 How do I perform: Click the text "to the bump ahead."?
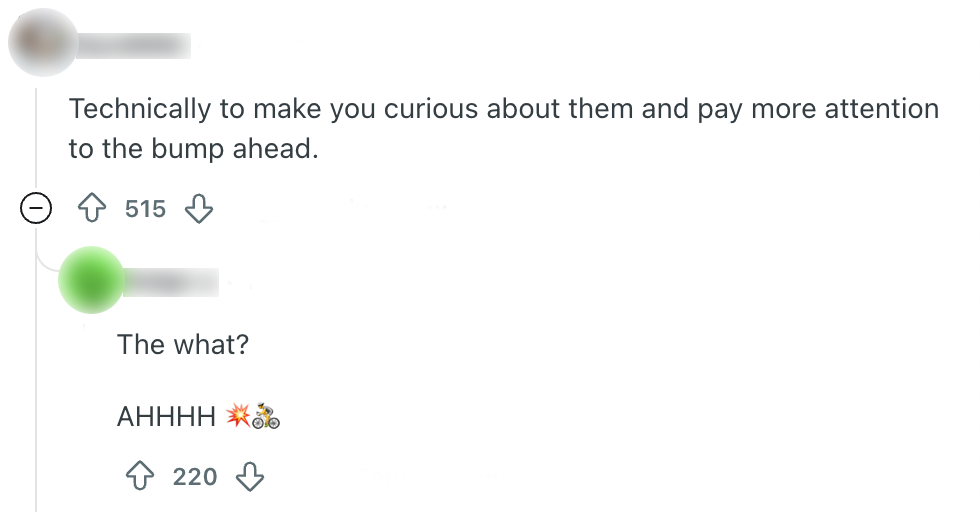(x=192, y=149)
